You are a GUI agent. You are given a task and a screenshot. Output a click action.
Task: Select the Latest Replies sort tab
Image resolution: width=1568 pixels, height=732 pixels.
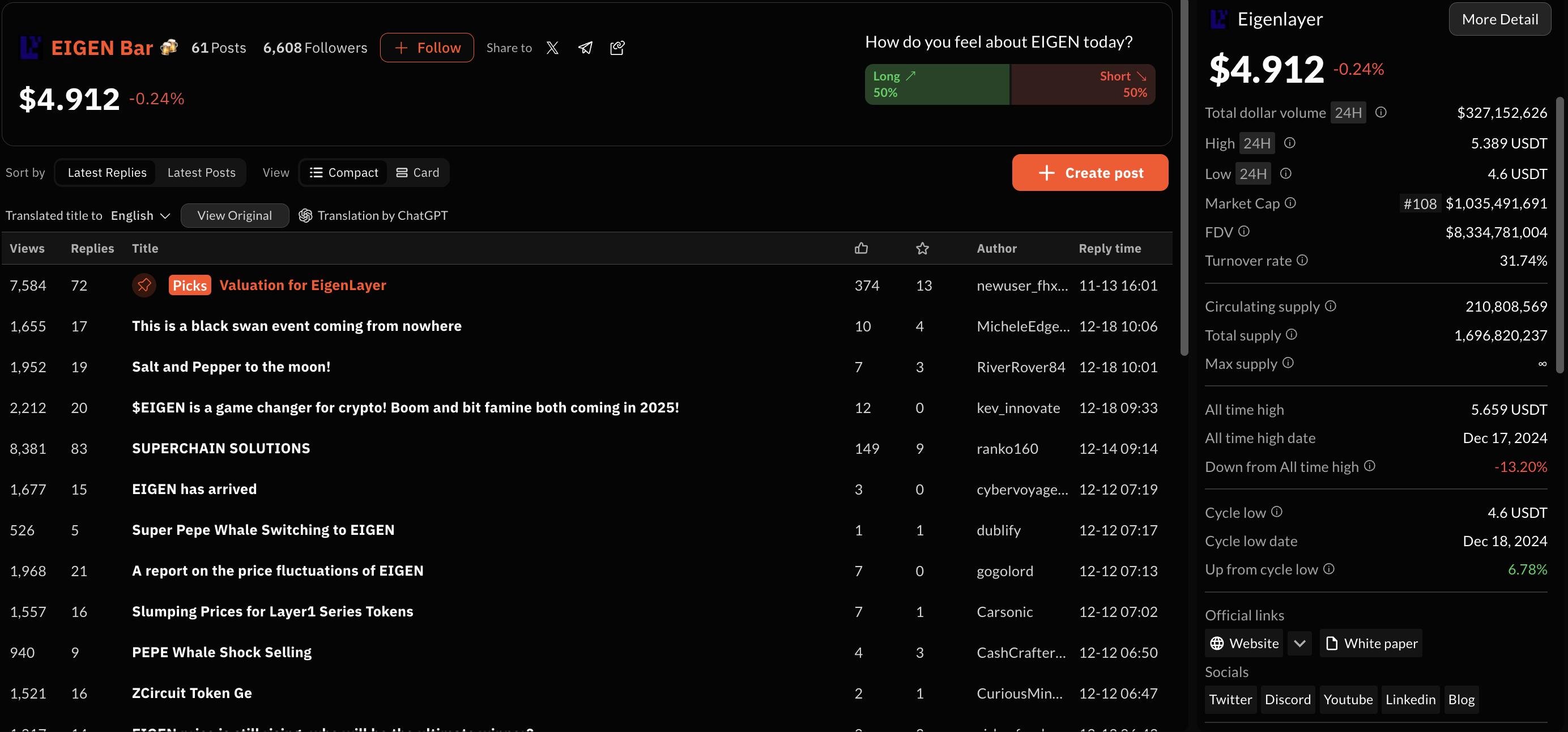[x=107, y=172]
